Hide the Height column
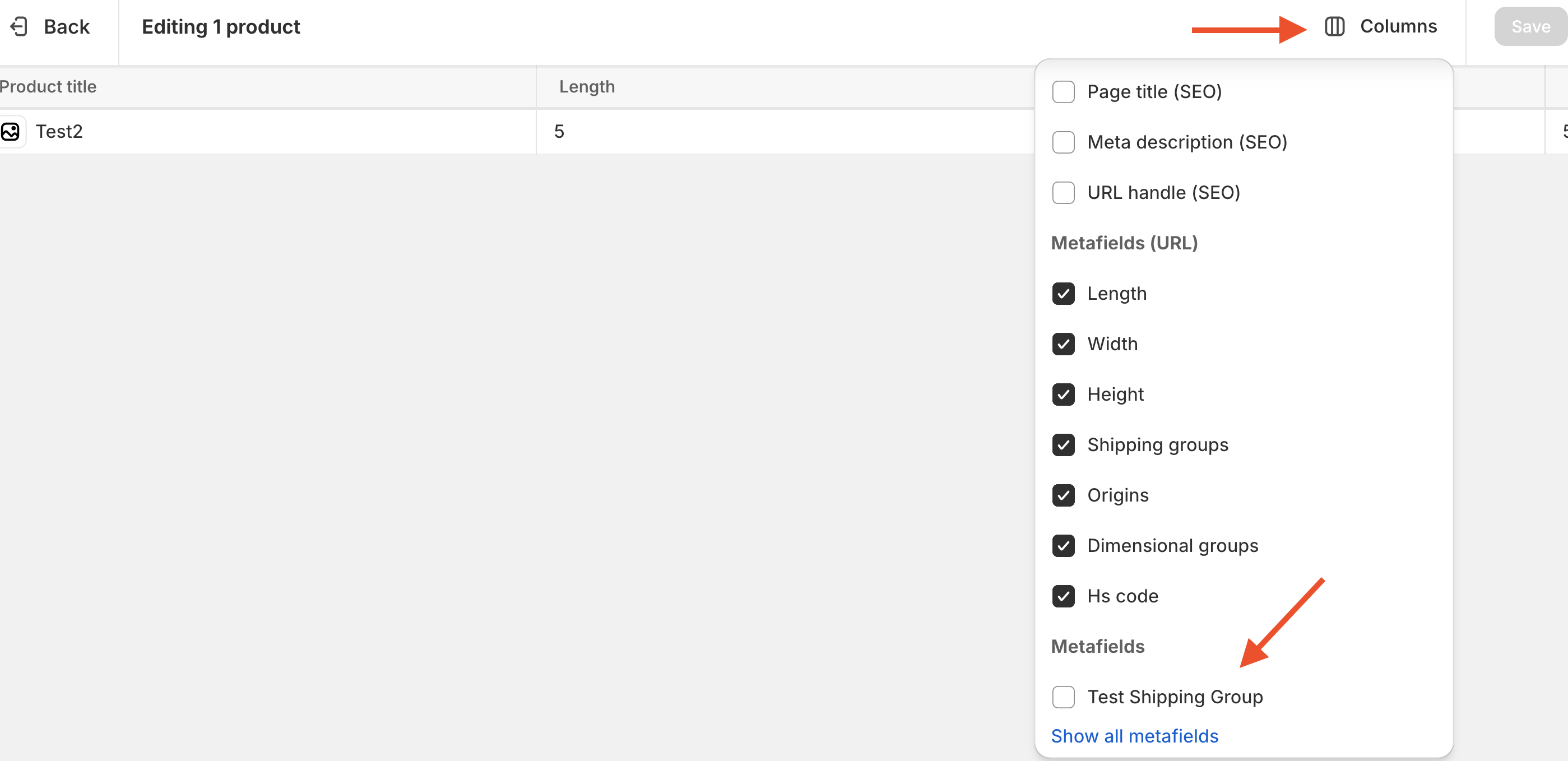1568x761 pixels. pyautogui.click(x=1063, y=395)
